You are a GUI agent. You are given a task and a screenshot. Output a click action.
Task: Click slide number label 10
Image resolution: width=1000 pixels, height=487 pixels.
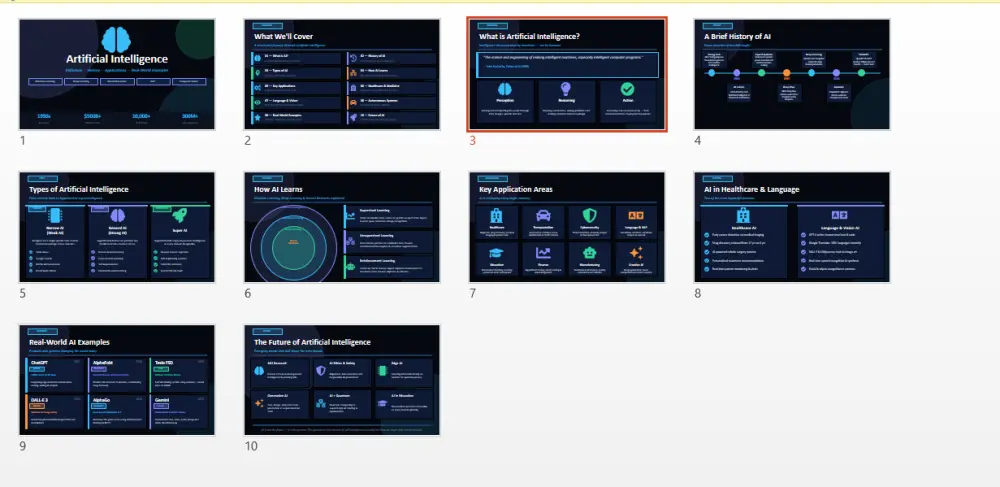tap(251, 446)
